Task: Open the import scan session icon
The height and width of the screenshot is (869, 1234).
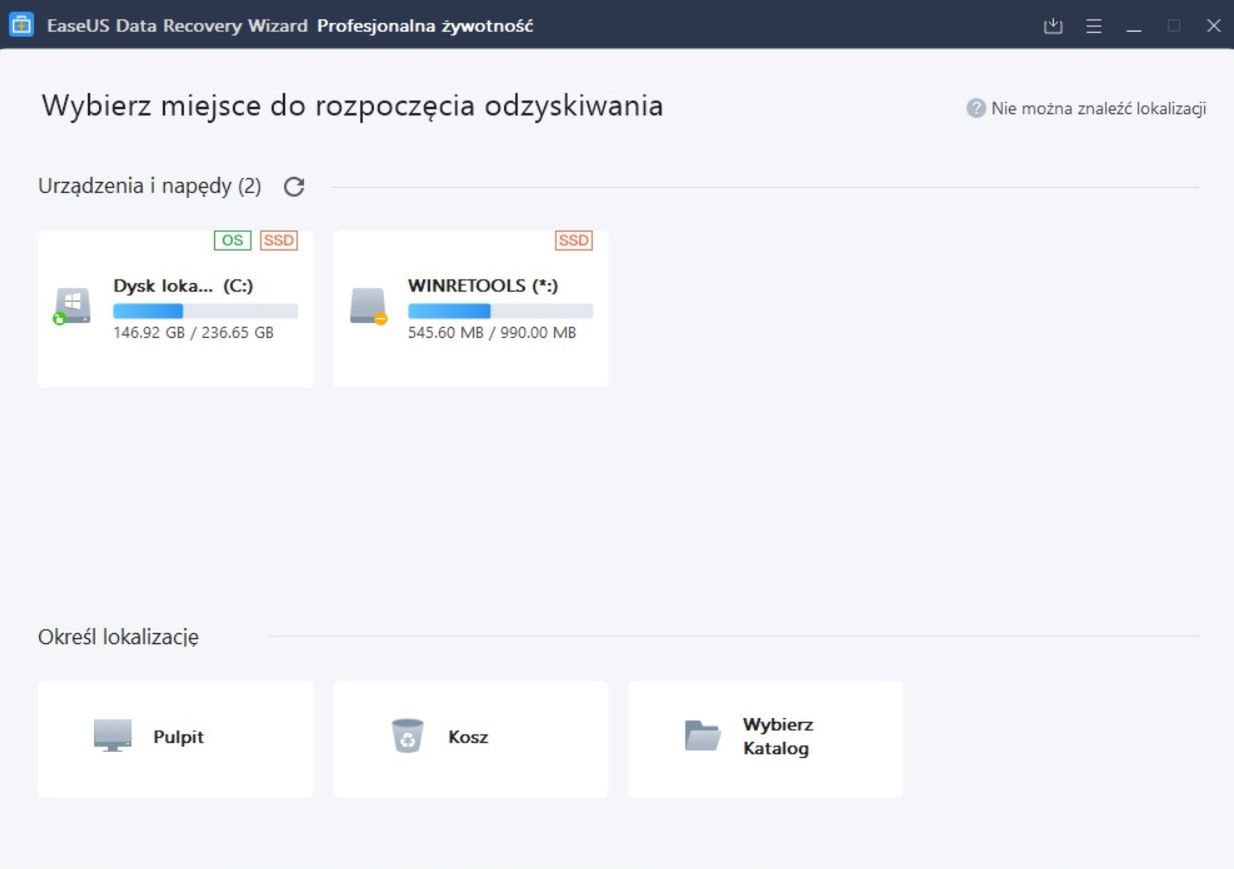Action: [x=1053, y=26]
